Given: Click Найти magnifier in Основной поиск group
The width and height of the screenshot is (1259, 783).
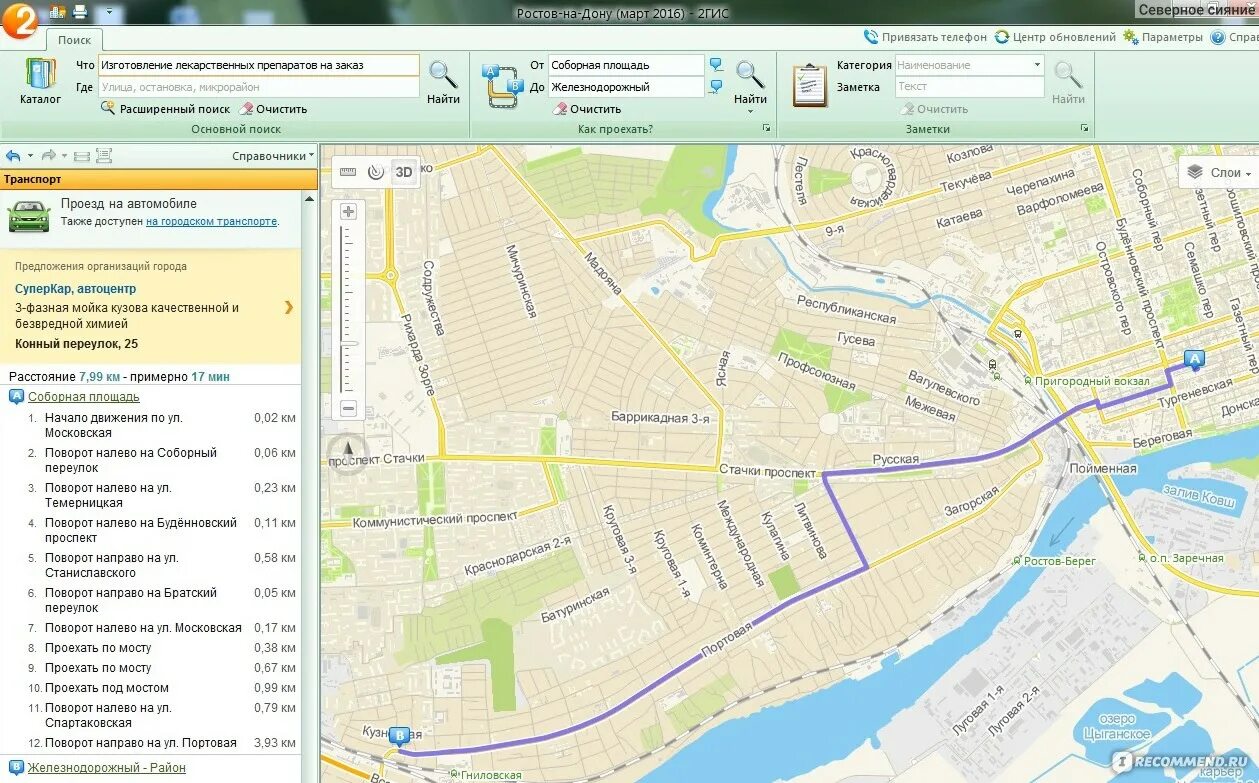Looking at the screenshot, I should [x=443, y=82].
